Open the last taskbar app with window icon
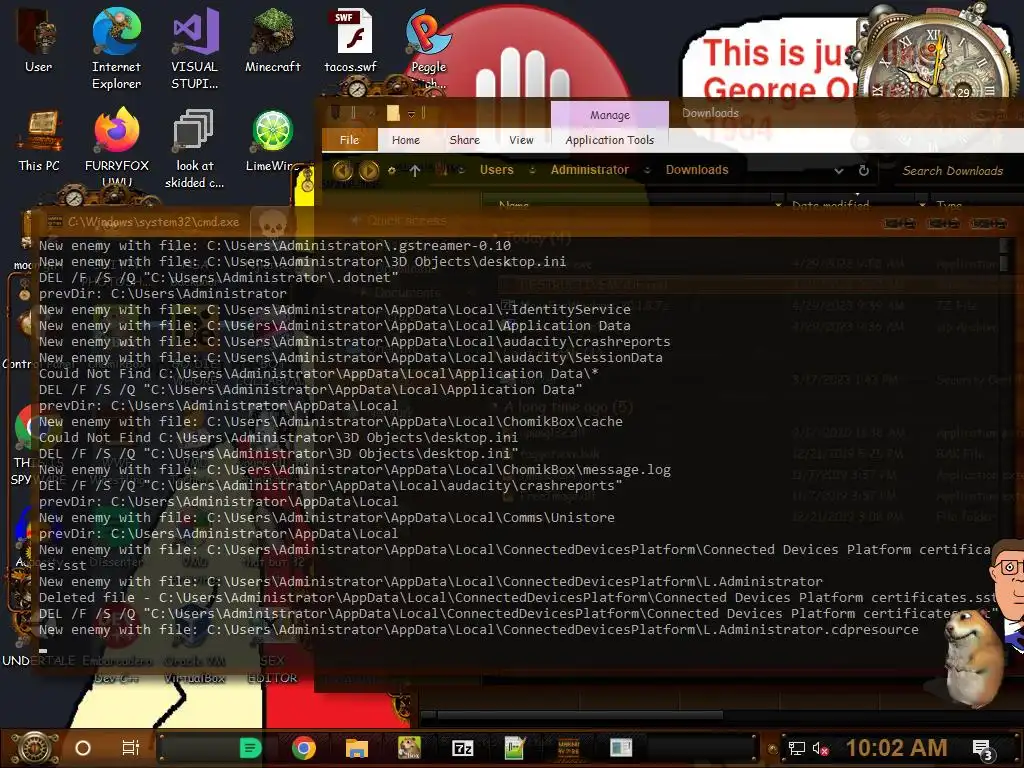1024x768 pixels. (621, 748)
